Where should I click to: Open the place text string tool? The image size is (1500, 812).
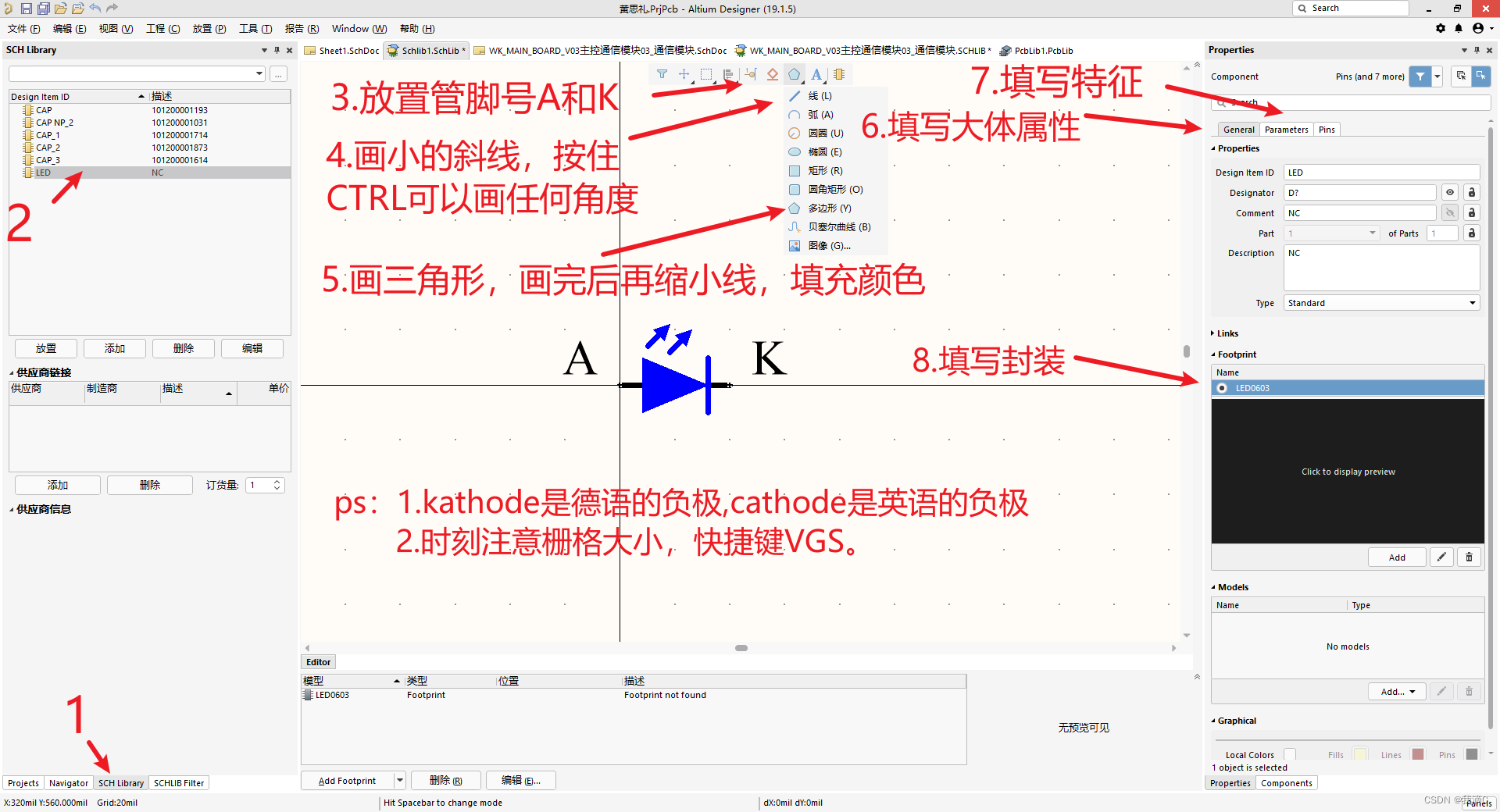pyautogui.click(x=816, y=74)
